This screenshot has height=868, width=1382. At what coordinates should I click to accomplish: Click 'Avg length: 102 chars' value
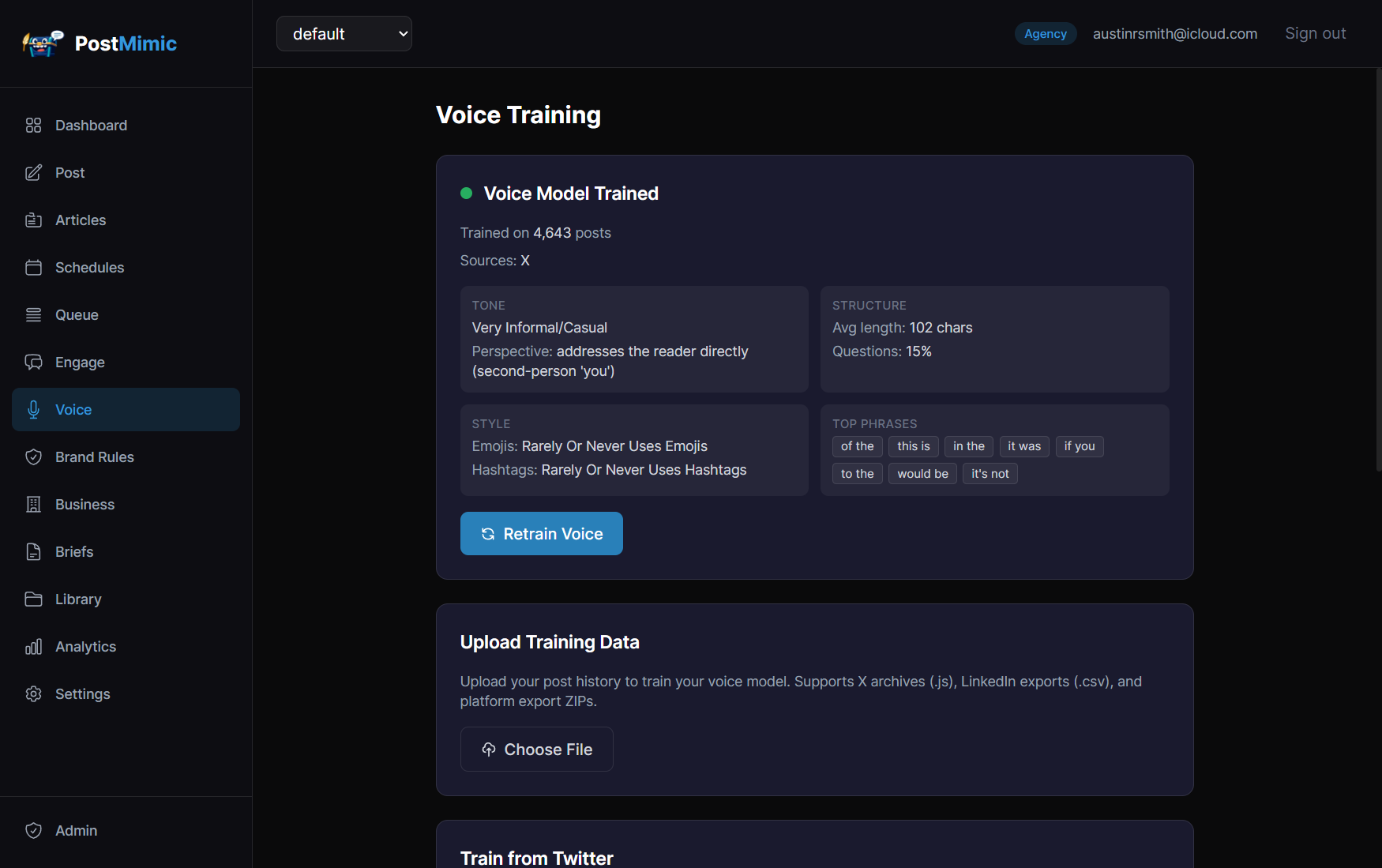902,328
